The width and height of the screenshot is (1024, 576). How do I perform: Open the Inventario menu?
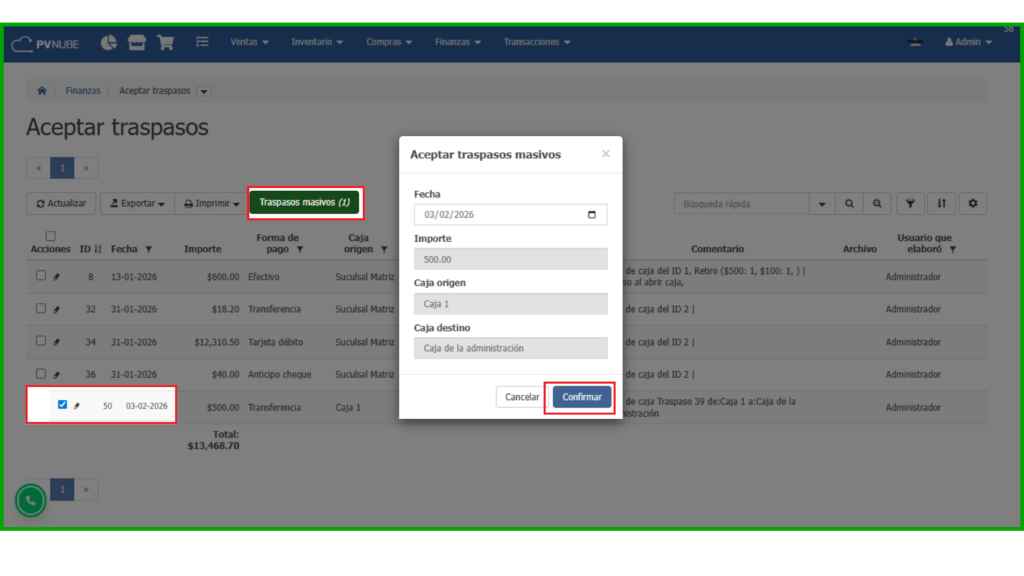pyautogui.click(x=317, y=42)
